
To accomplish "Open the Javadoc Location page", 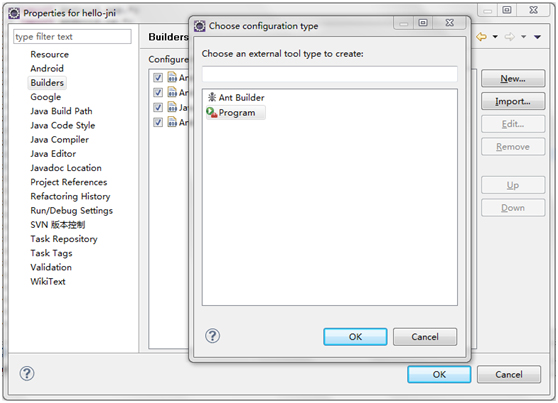I will (x=66, y=168).
